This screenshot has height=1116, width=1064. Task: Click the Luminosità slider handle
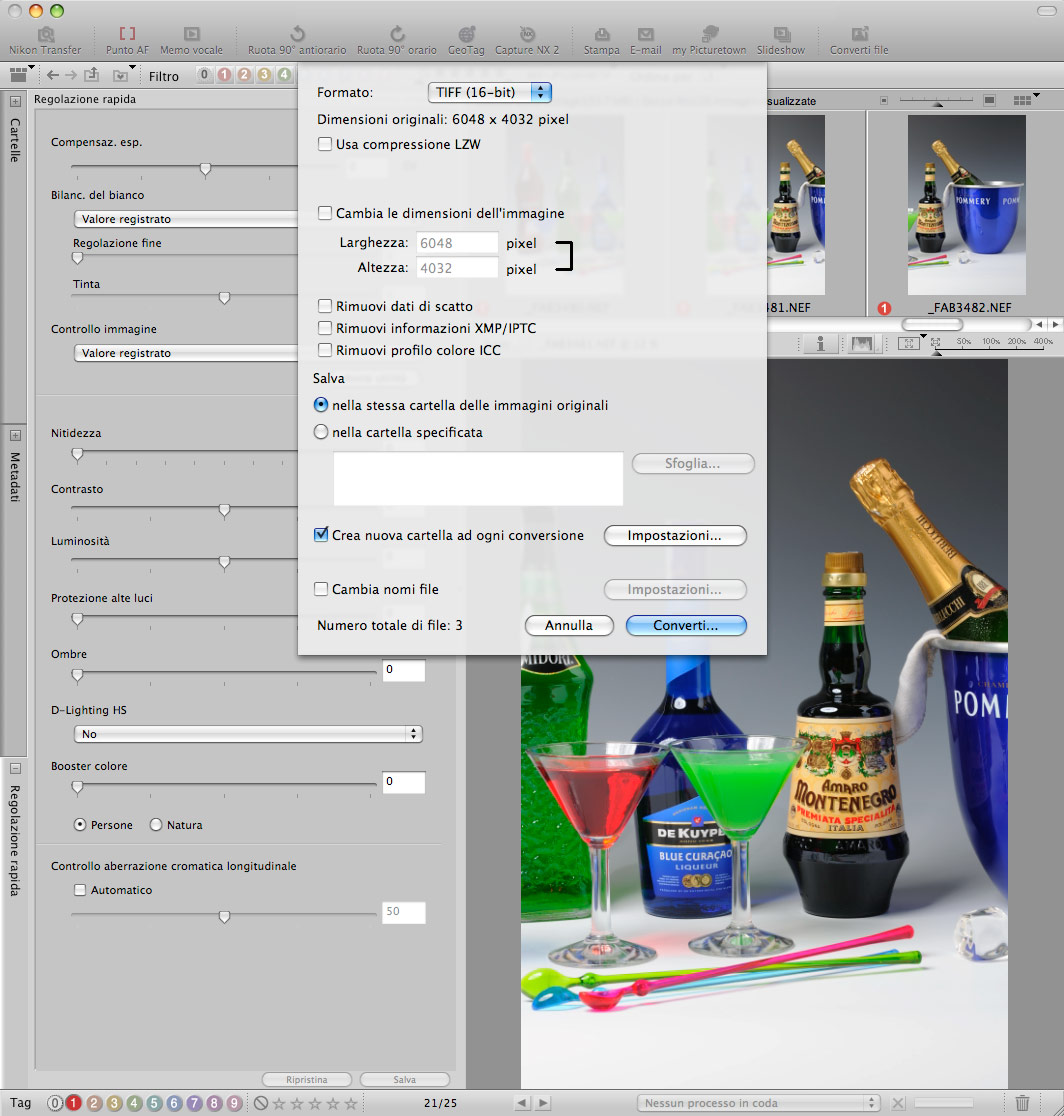(224, 563)
